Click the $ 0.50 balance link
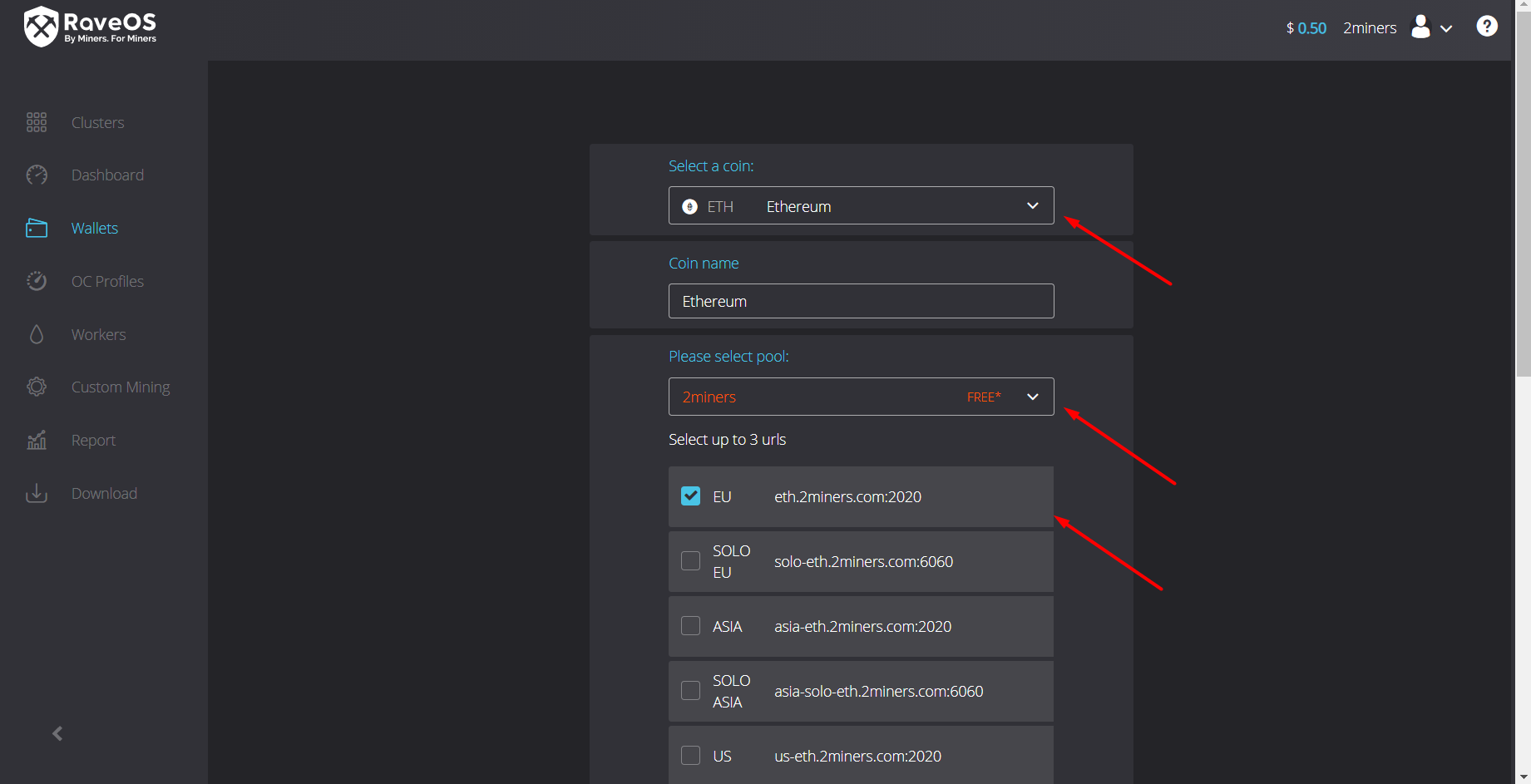This screenshot has height=784, width=1531. point(1306,27)
